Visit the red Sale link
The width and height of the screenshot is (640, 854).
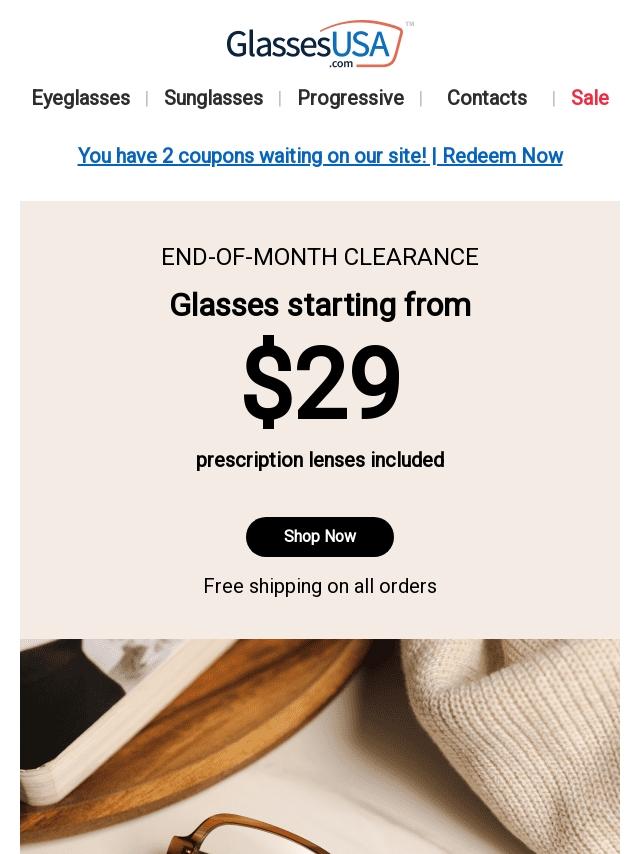[x=589, y=98]
